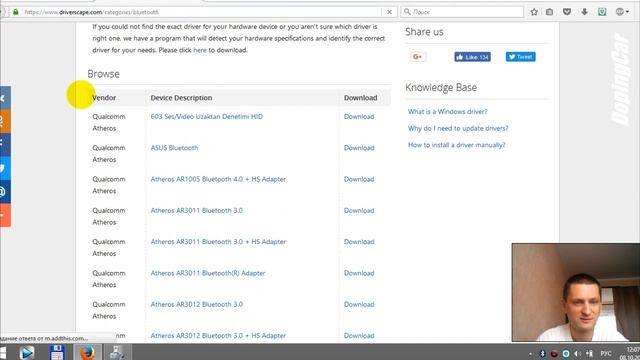The image size is (640, 360).
Task: Open the gray extension dropdown in toolbar
Action: click(x=622, y=12)
